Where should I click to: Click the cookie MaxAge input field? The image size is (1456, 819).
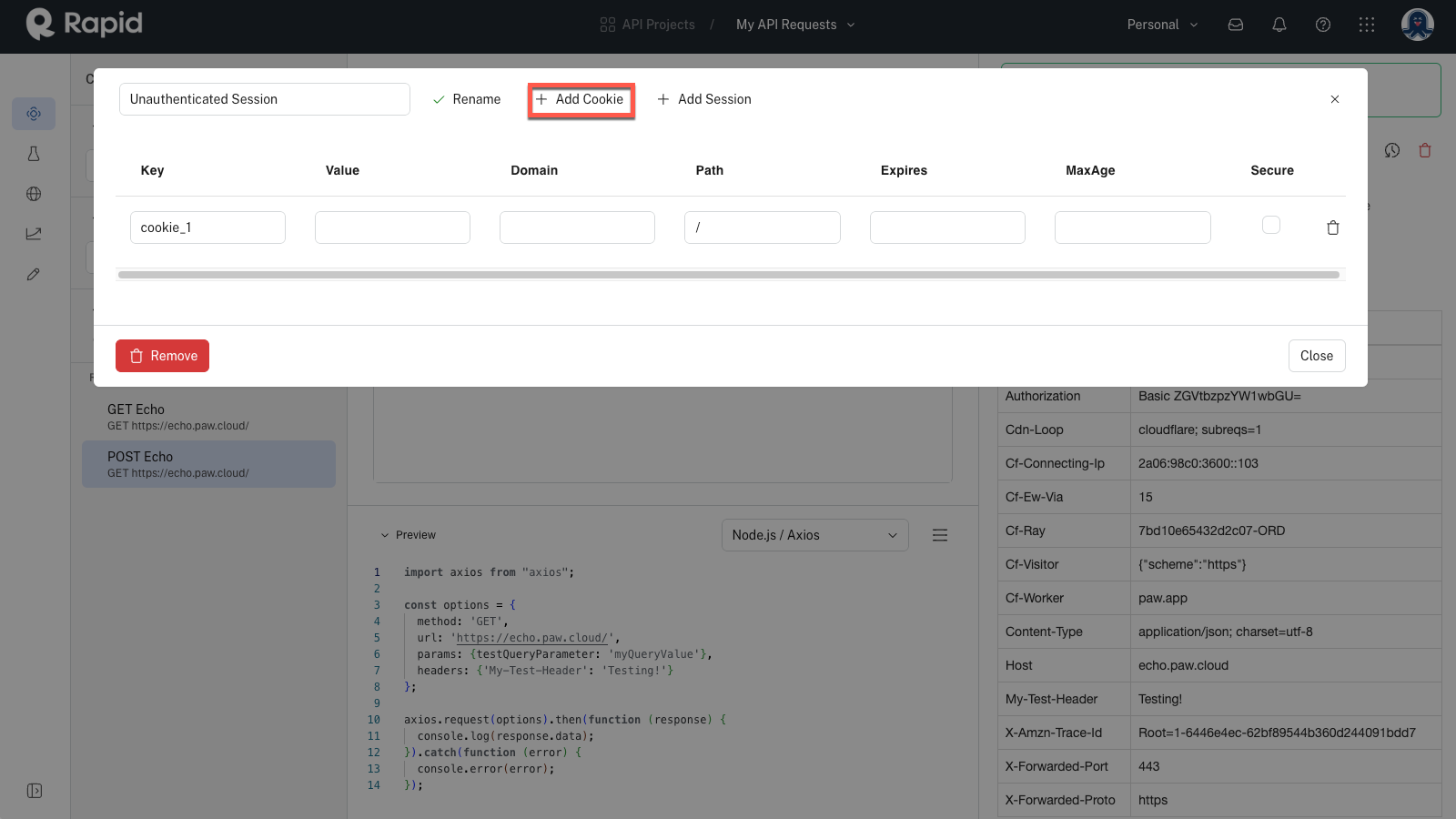[x=1133, y=227]
